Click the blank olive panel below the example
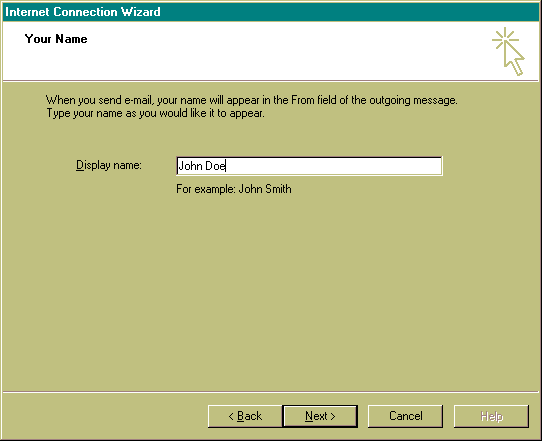Screen dimensions: 542x441 [271, 294]
